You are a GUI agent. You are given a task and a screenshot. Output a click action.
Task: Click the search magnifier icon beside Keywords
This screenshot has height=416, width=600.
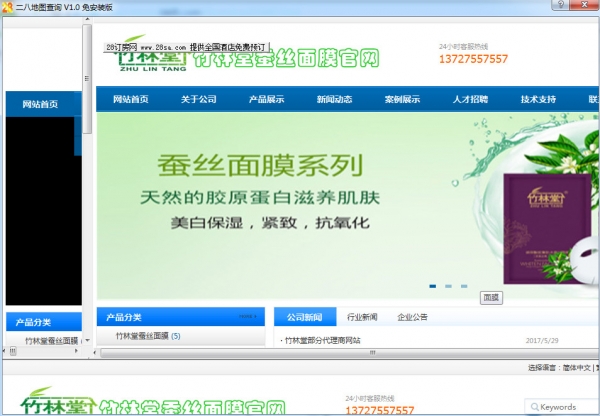tap(535, 407)
